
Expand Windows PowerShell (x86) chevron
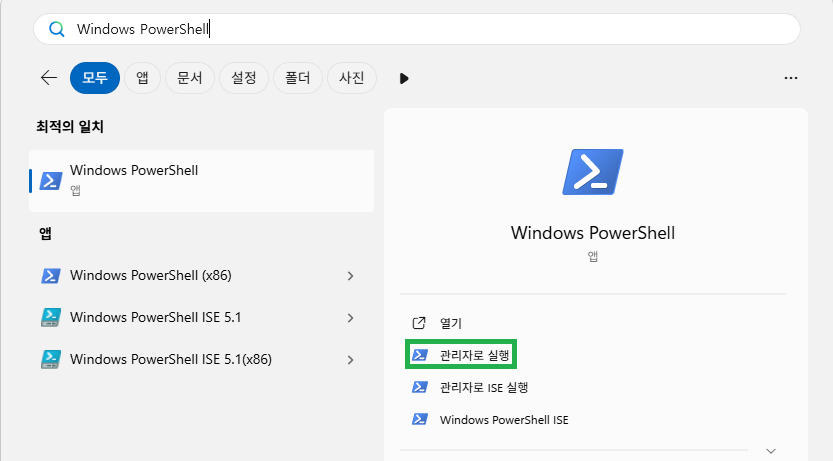[x=350, y=276]
